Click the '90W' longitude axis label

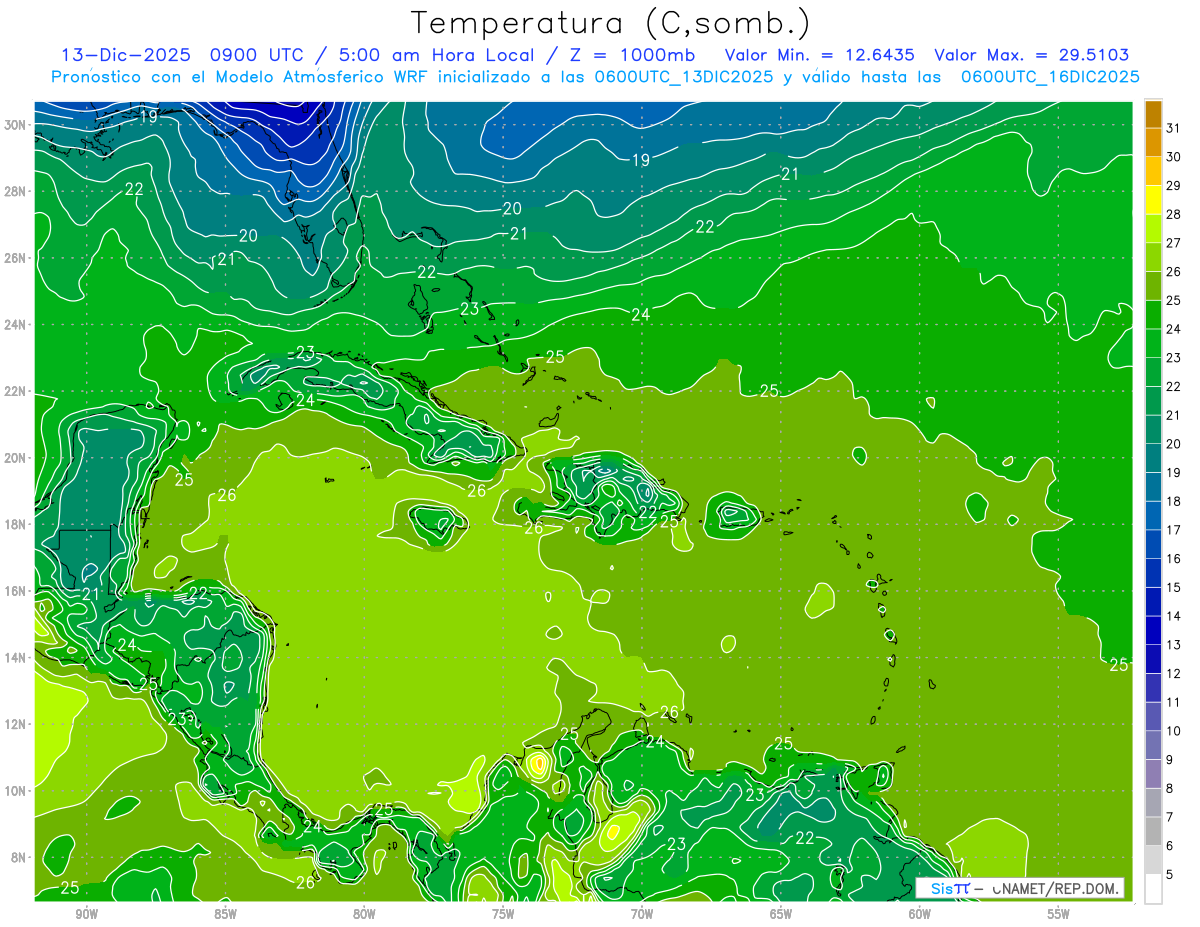(86, 914)
